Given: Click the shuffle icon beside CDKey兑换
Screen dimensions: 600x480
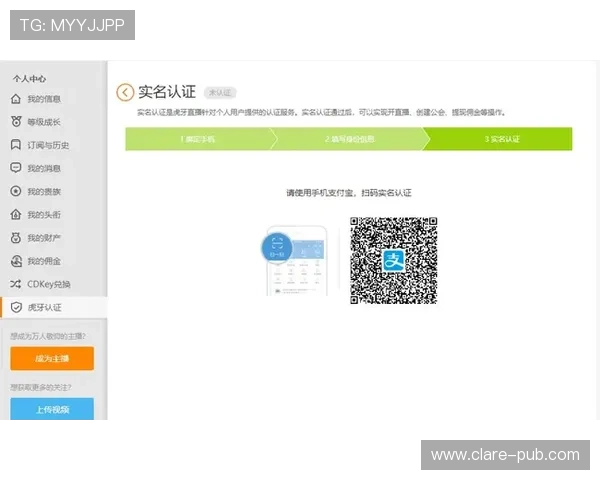Looking at the screenshot, I should coord(16,284).
